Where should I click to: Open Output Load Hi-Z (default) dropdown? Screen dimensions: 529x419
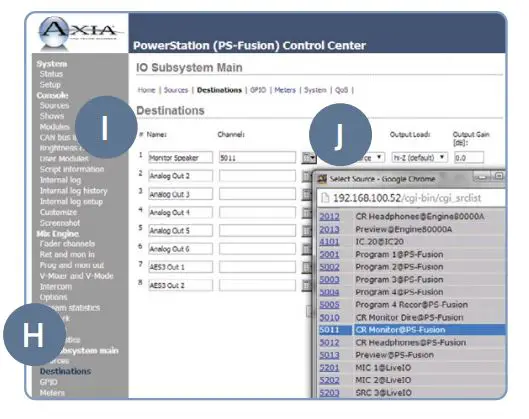coord(419,158)
